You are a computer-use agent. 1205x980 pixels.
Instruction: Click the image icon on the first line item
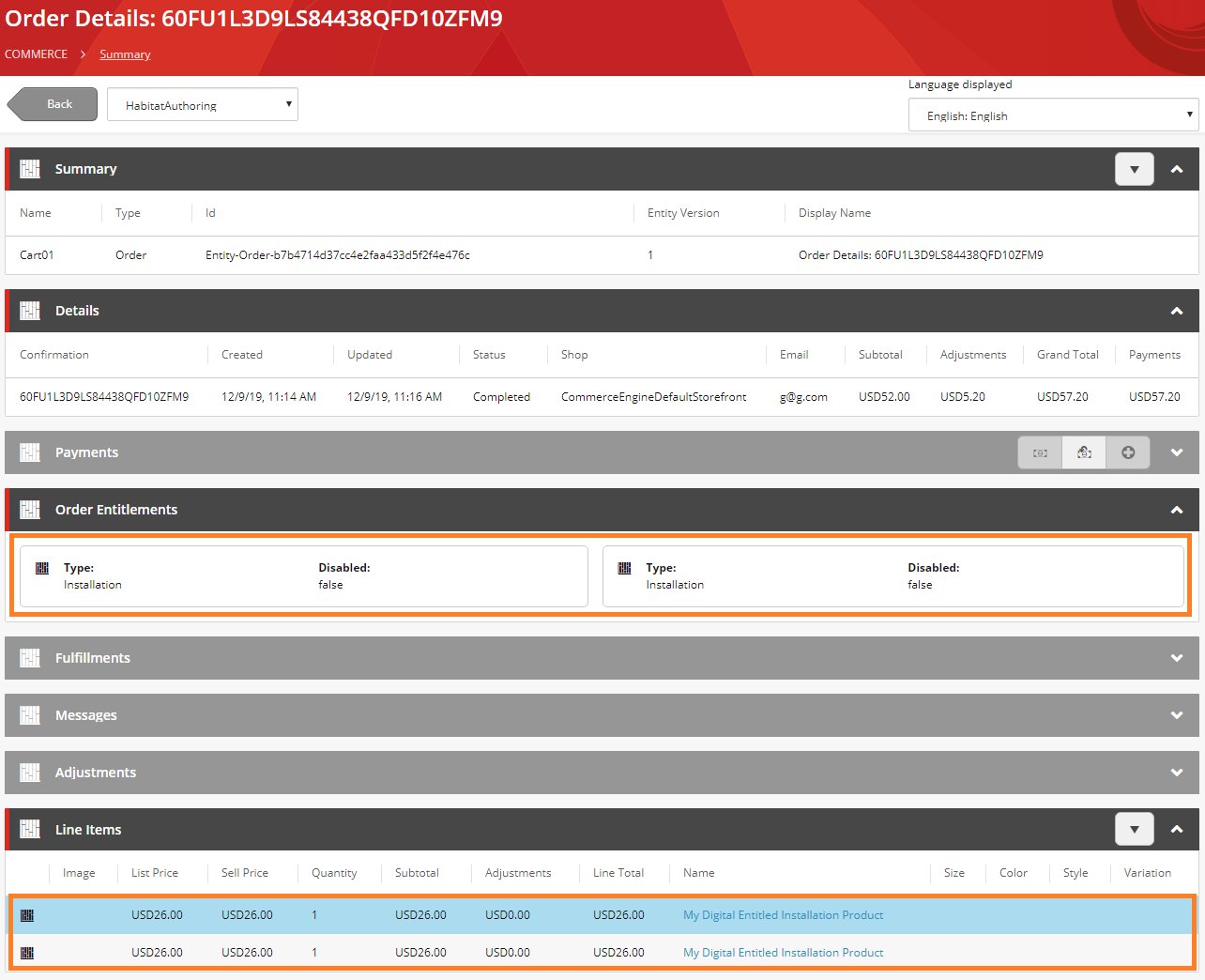point(27,914)
